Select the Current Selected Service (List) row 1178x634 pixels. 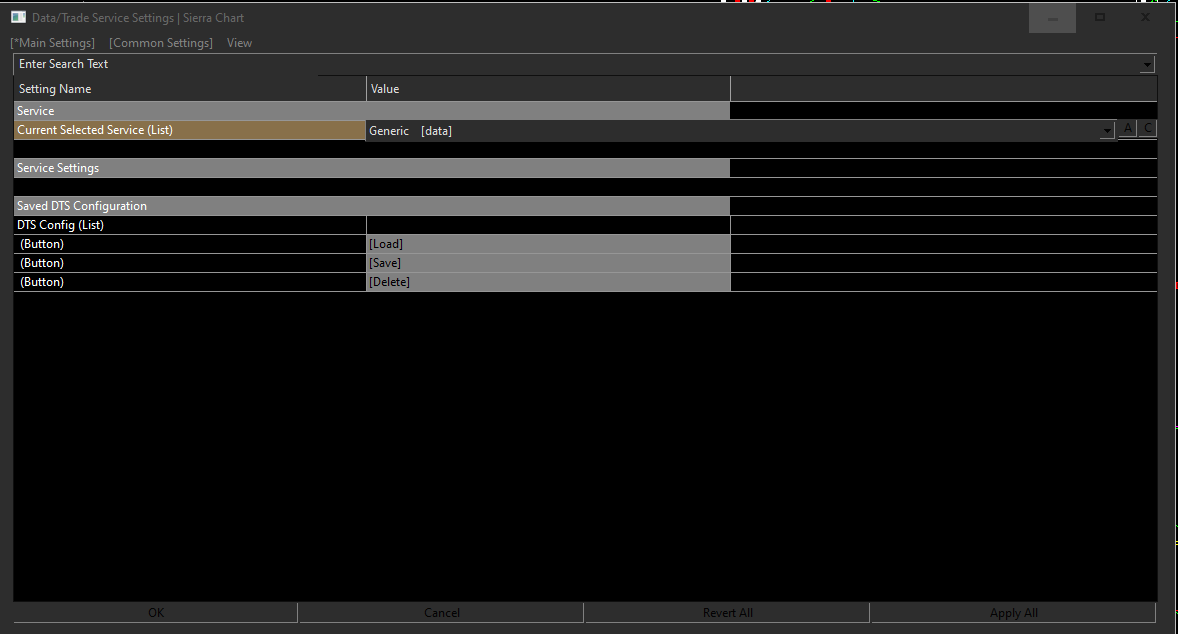[x=189, y=130]
